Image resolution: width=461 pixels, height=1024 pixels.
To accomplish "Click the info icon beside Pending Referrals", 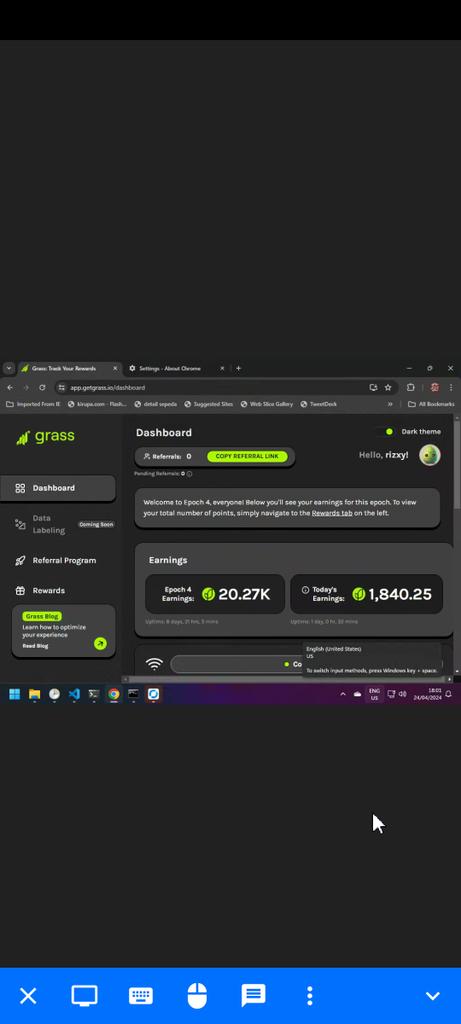I will tap(189, 473).
